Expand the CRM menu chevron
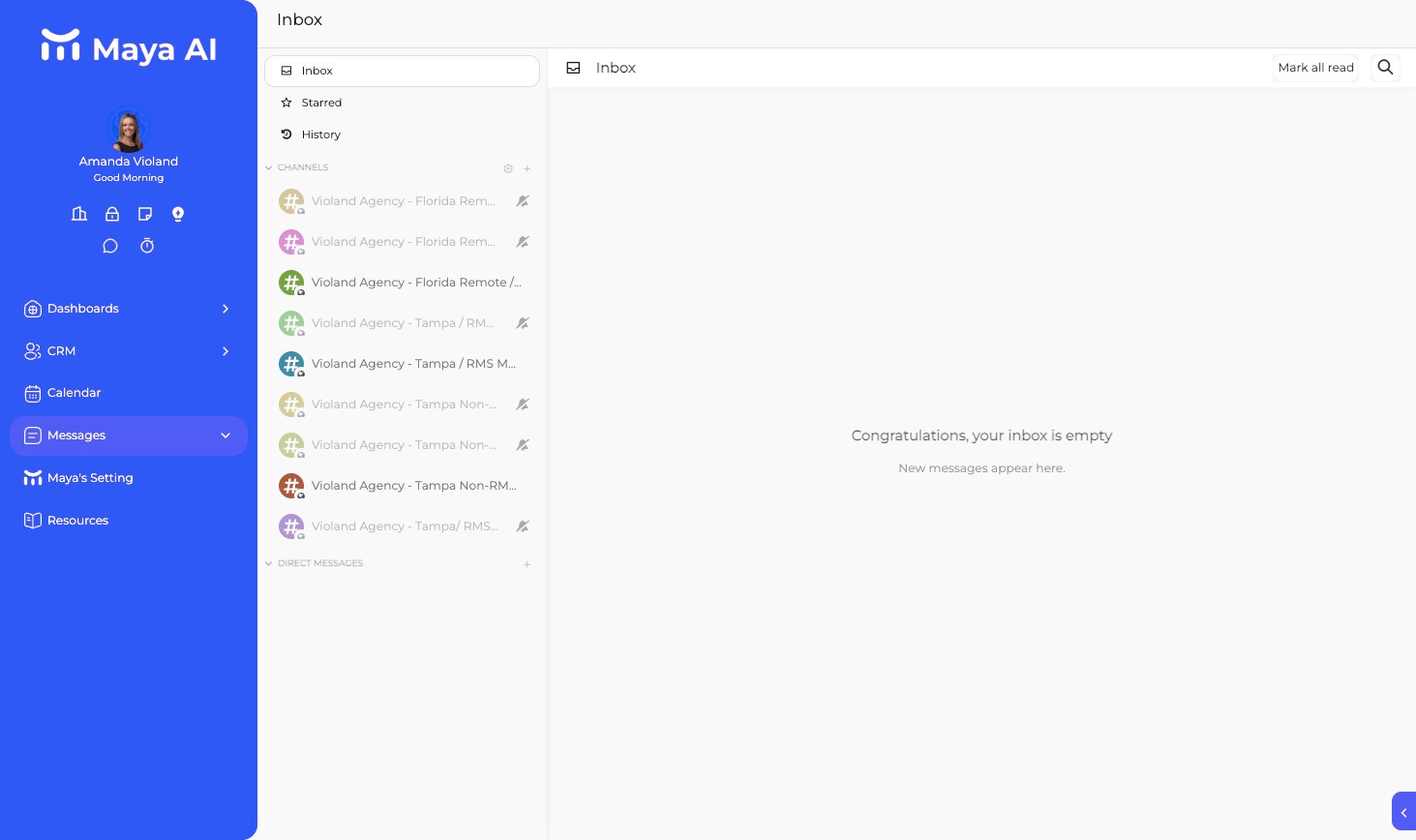Screen dimensions: 1416x840 click(226, 351)
